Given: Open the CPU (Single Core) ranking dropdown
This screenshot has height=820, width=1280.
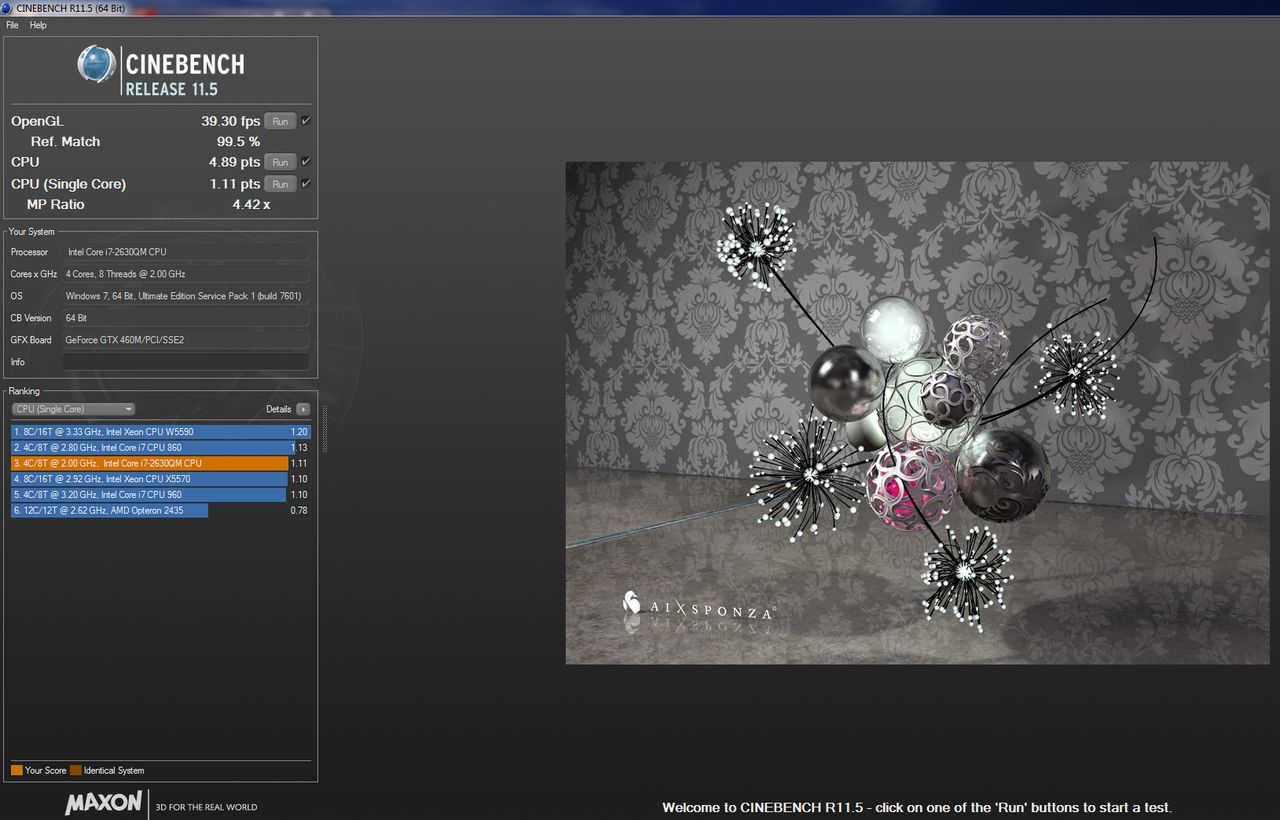Looking at the screenshot, I should pos(73,409).
